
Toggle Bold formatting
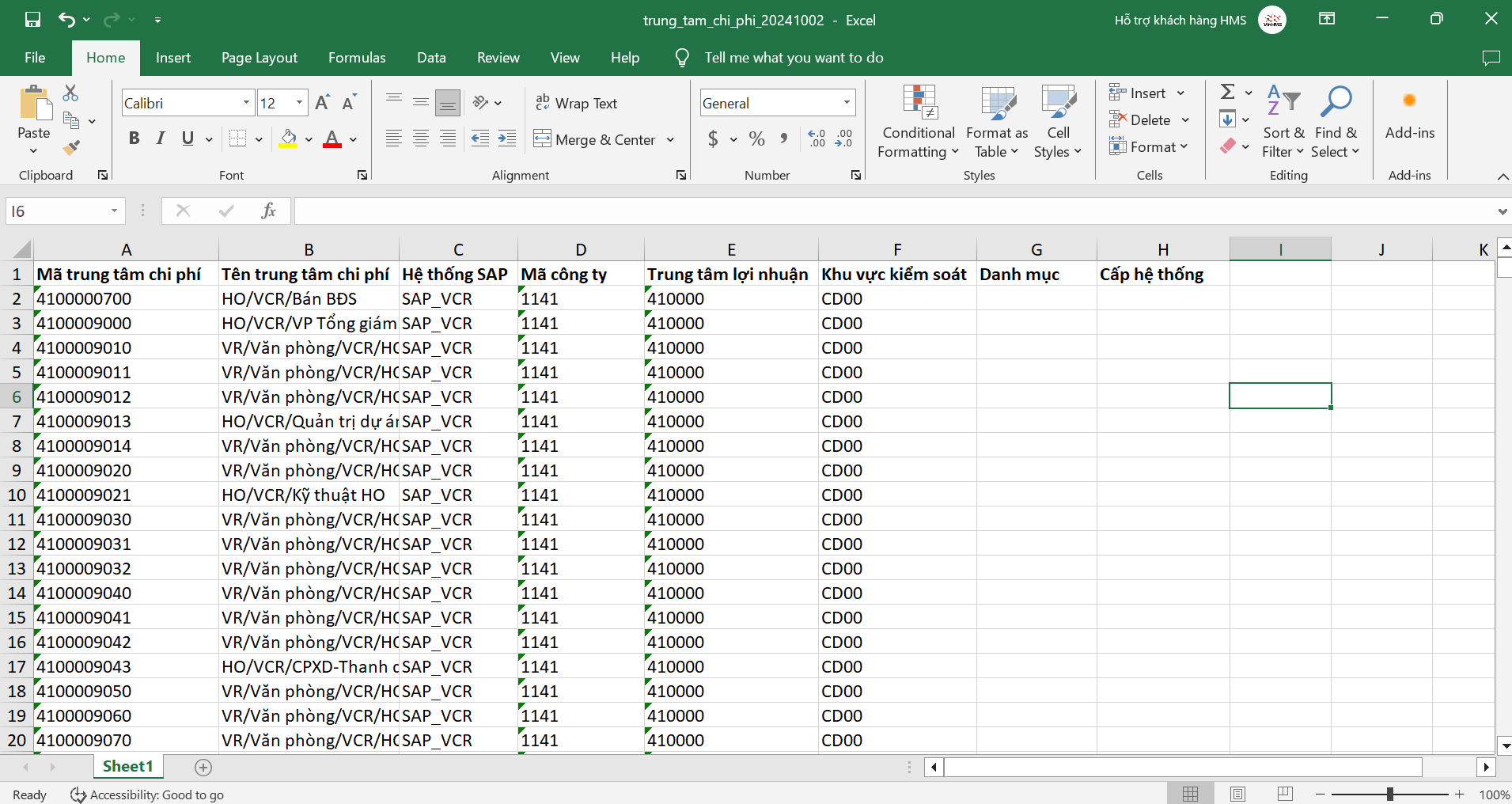pos(134,139)
